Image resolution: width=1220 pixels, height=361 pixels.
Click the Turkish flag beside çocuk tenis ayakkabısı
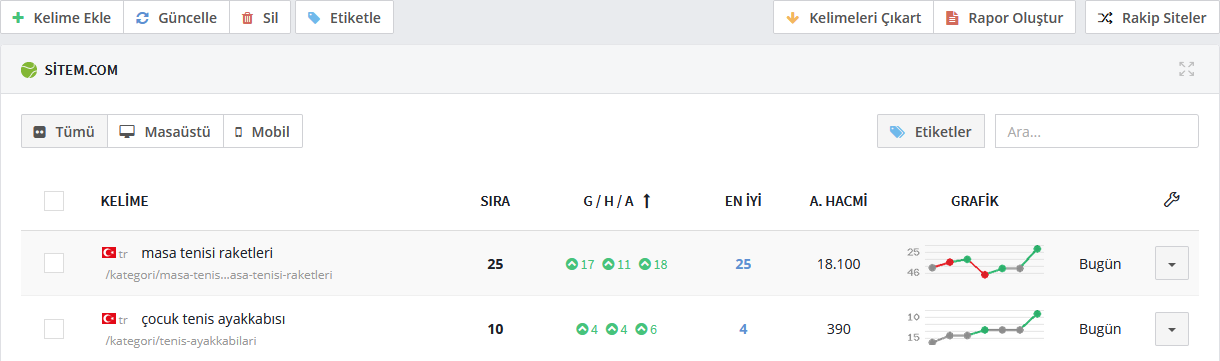pos(108,319)
